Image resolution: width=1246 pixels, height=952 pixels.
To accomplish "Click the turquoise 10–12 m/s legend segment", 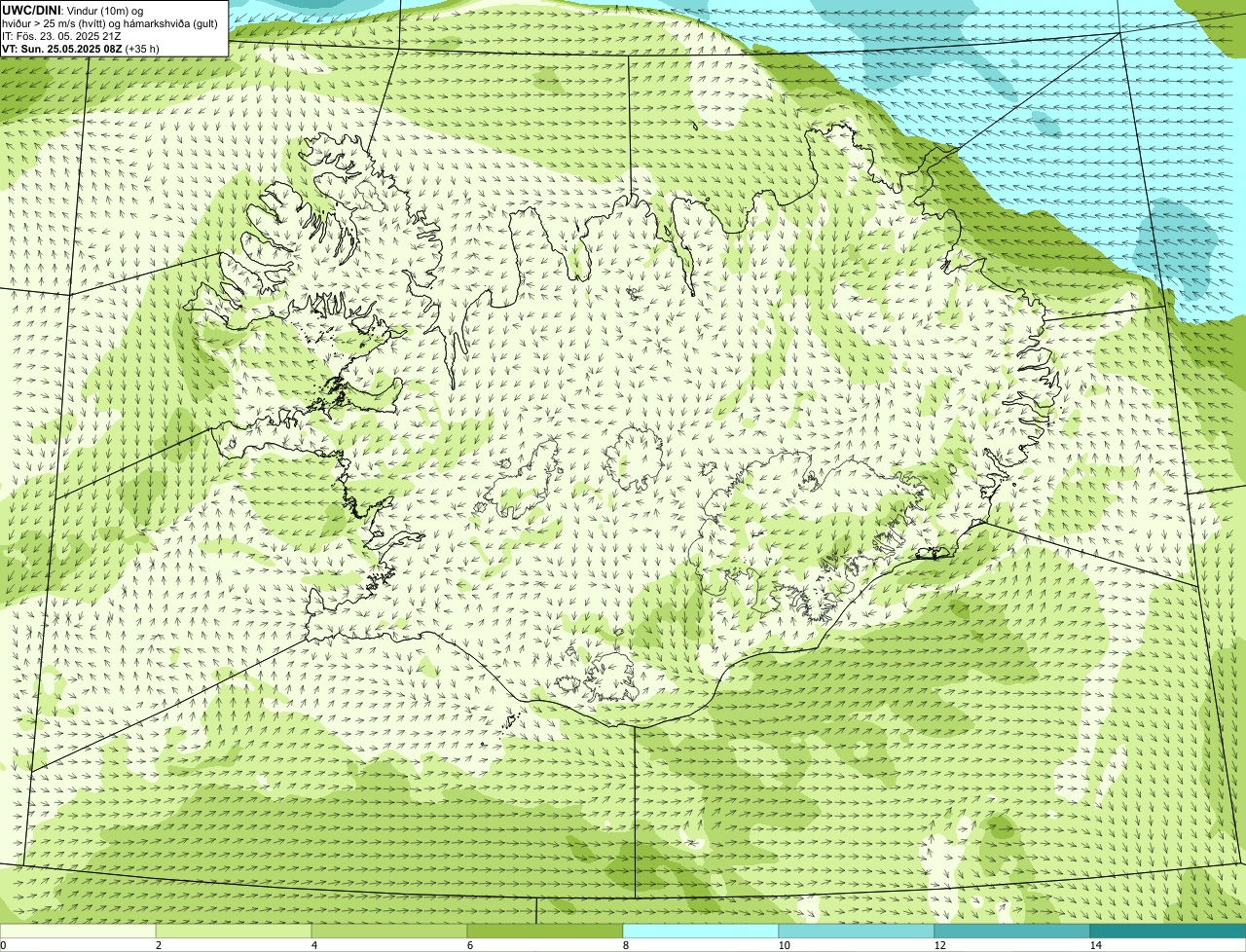I will click(x=857, y=931).
